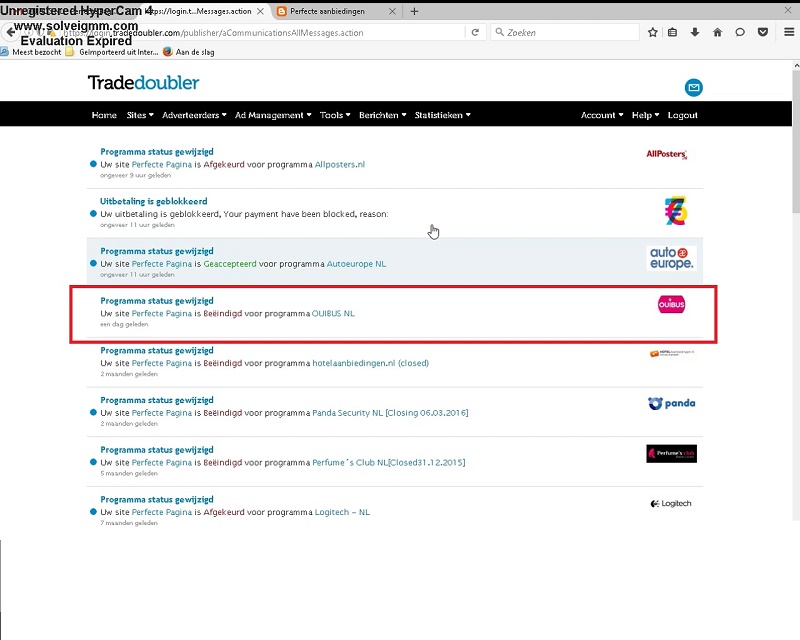Image resolution: width=800 pixels, height=640 pixels.
Task: Open the Pocket icon in toolbar
Action: [x=763, y=32]
